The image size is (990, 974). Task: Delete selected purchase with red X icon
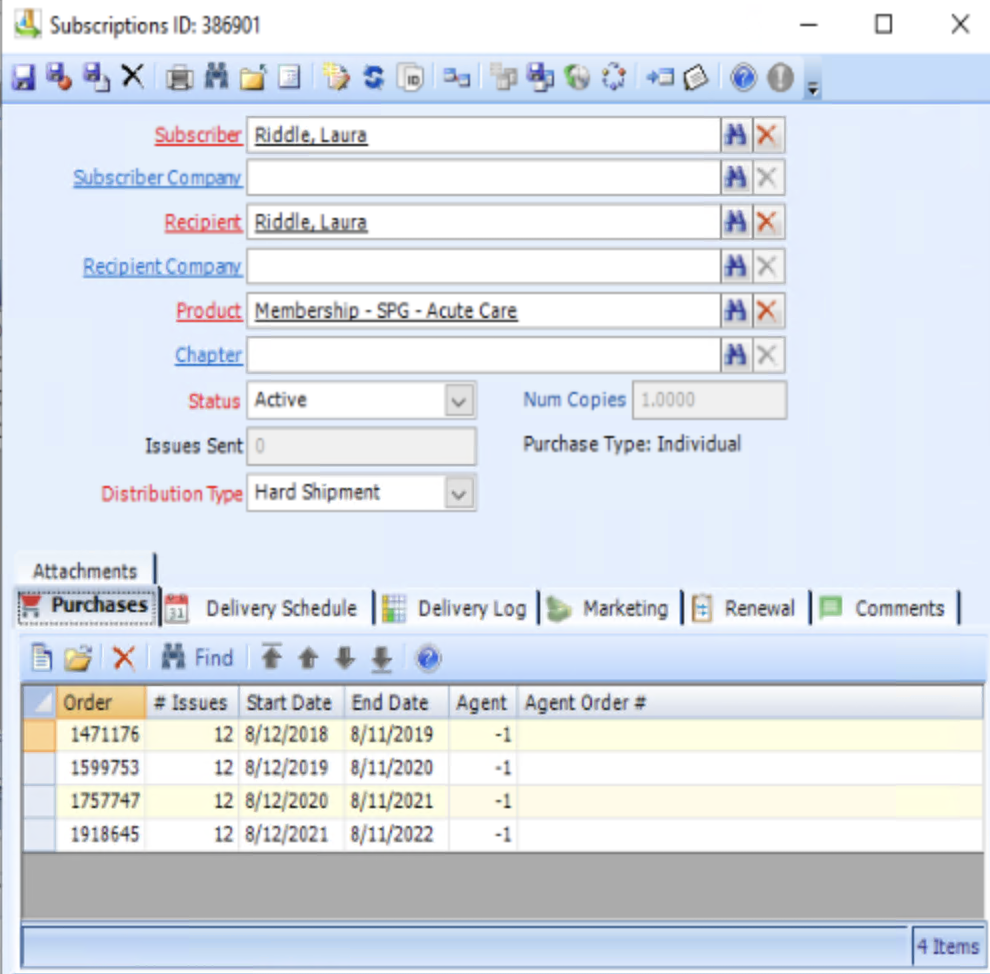point(124,658)
